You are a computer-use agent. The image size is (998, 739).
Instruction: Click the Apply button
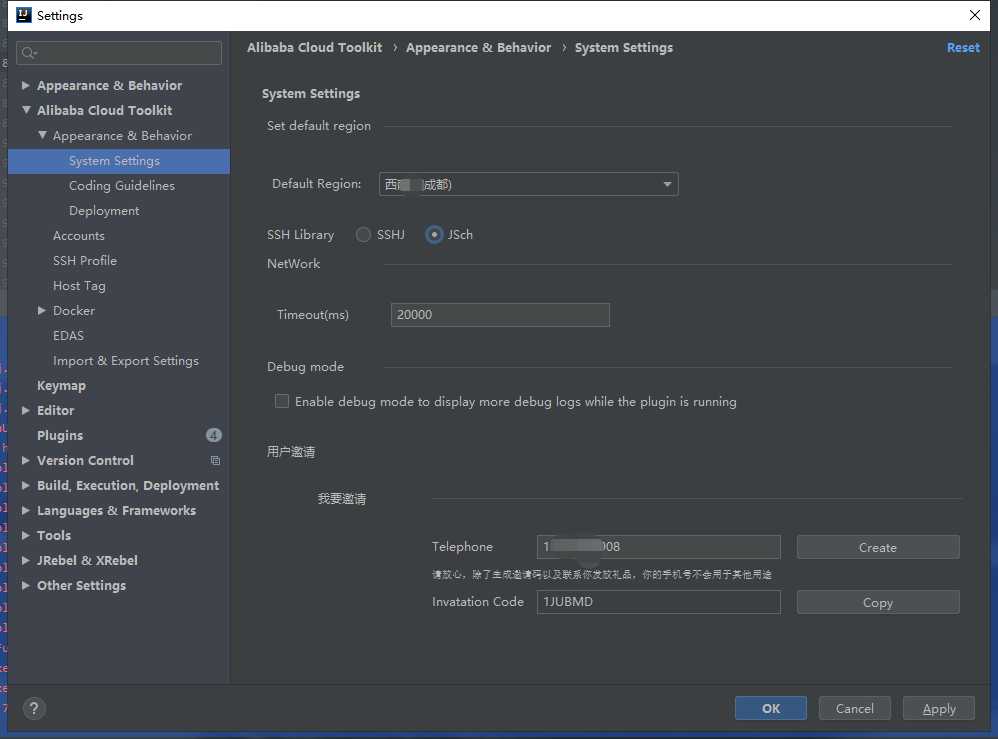coord(939,708)
